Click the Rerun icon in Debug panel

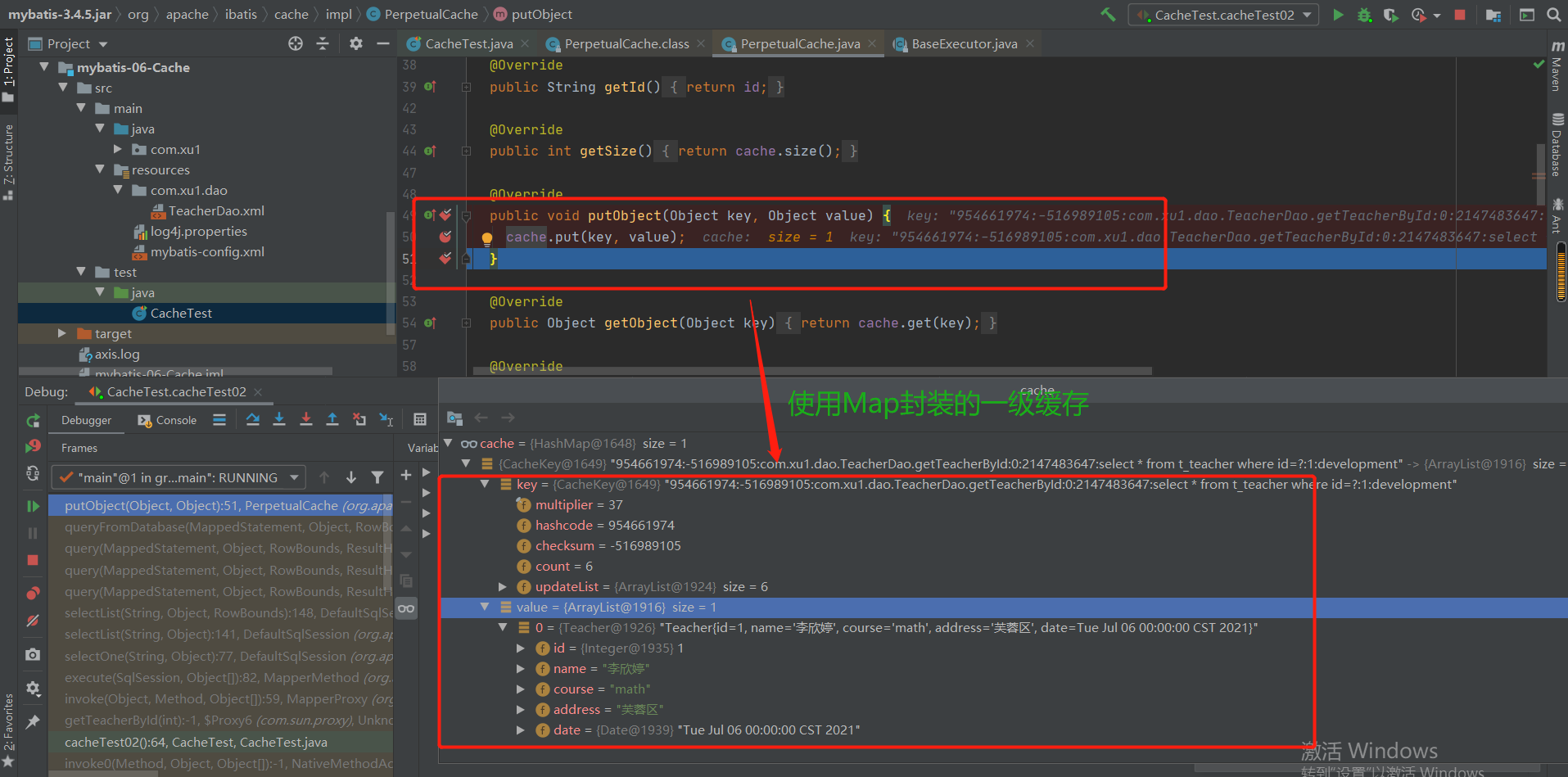[33, 421]
